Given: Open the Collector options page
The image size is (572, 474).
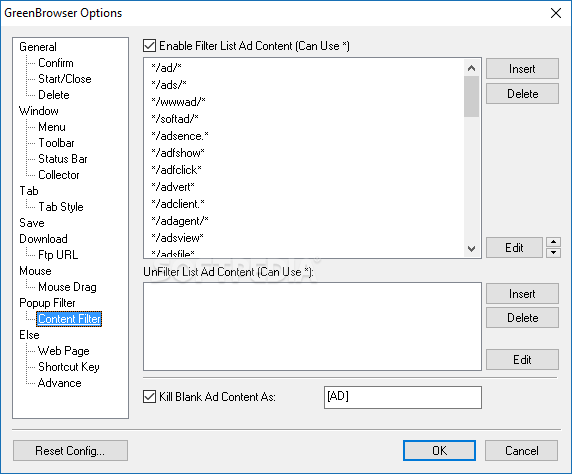Looking at the screenshot, I should [58, 175].
